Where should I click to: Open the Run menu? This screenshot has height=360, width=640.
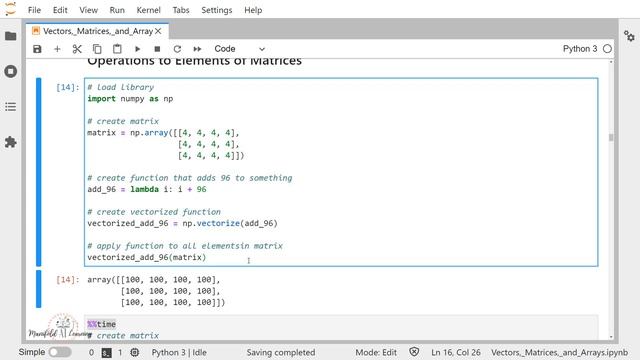point(117,10)
